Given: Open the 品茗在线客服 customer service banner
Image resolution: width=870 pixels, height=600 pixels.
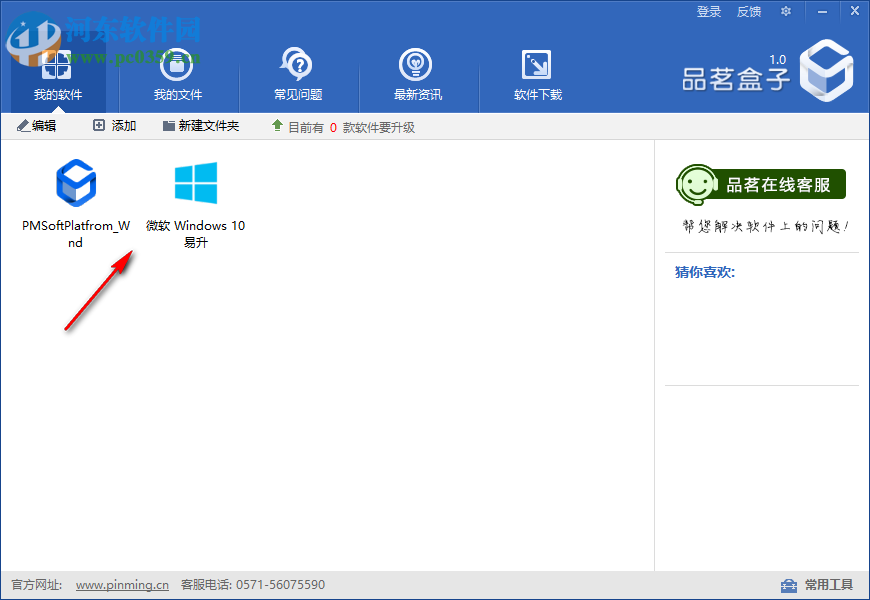Looking at the screenshot, I should 762,184.
